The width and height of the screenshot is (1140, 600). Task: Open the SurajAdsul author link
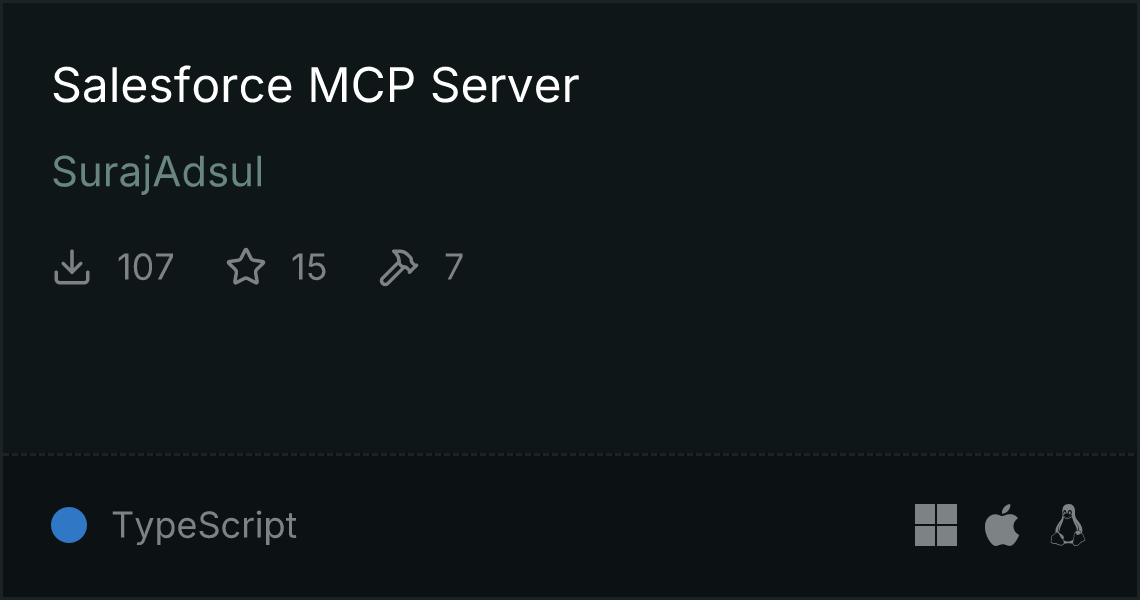pyautogui.click(x=158, y=173)
